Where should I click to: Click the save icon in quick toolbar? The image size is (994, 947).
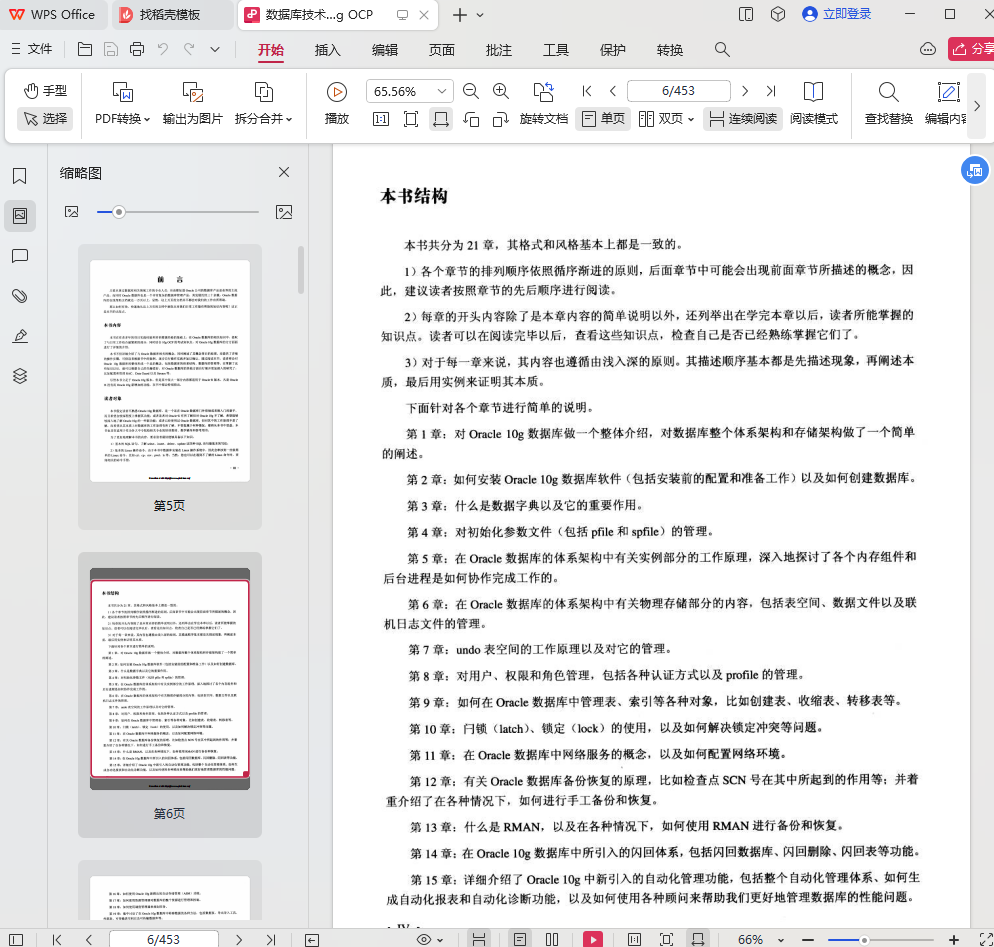point(111,49)
